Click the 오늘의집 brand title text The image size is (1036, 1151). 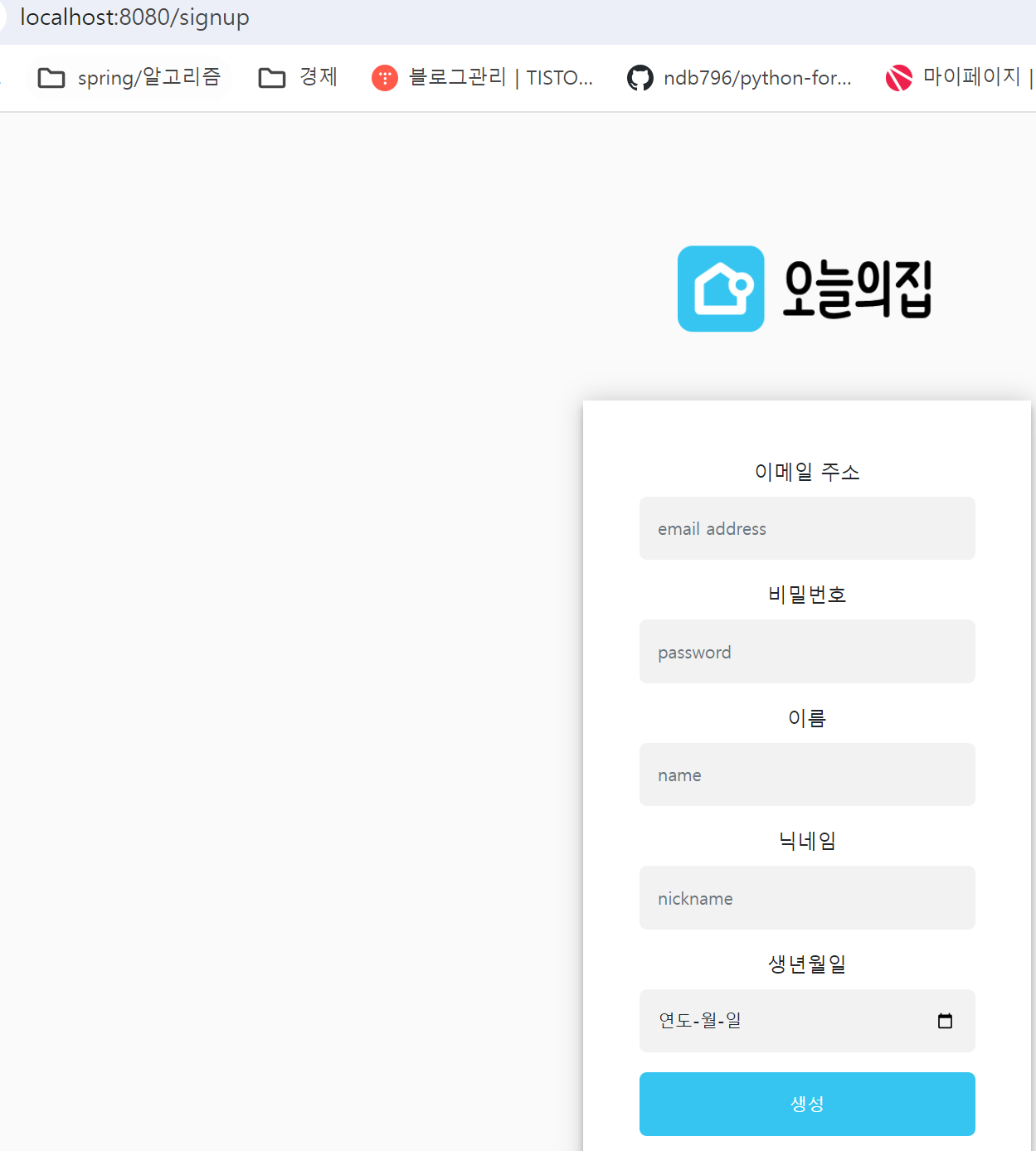[858, 289]
